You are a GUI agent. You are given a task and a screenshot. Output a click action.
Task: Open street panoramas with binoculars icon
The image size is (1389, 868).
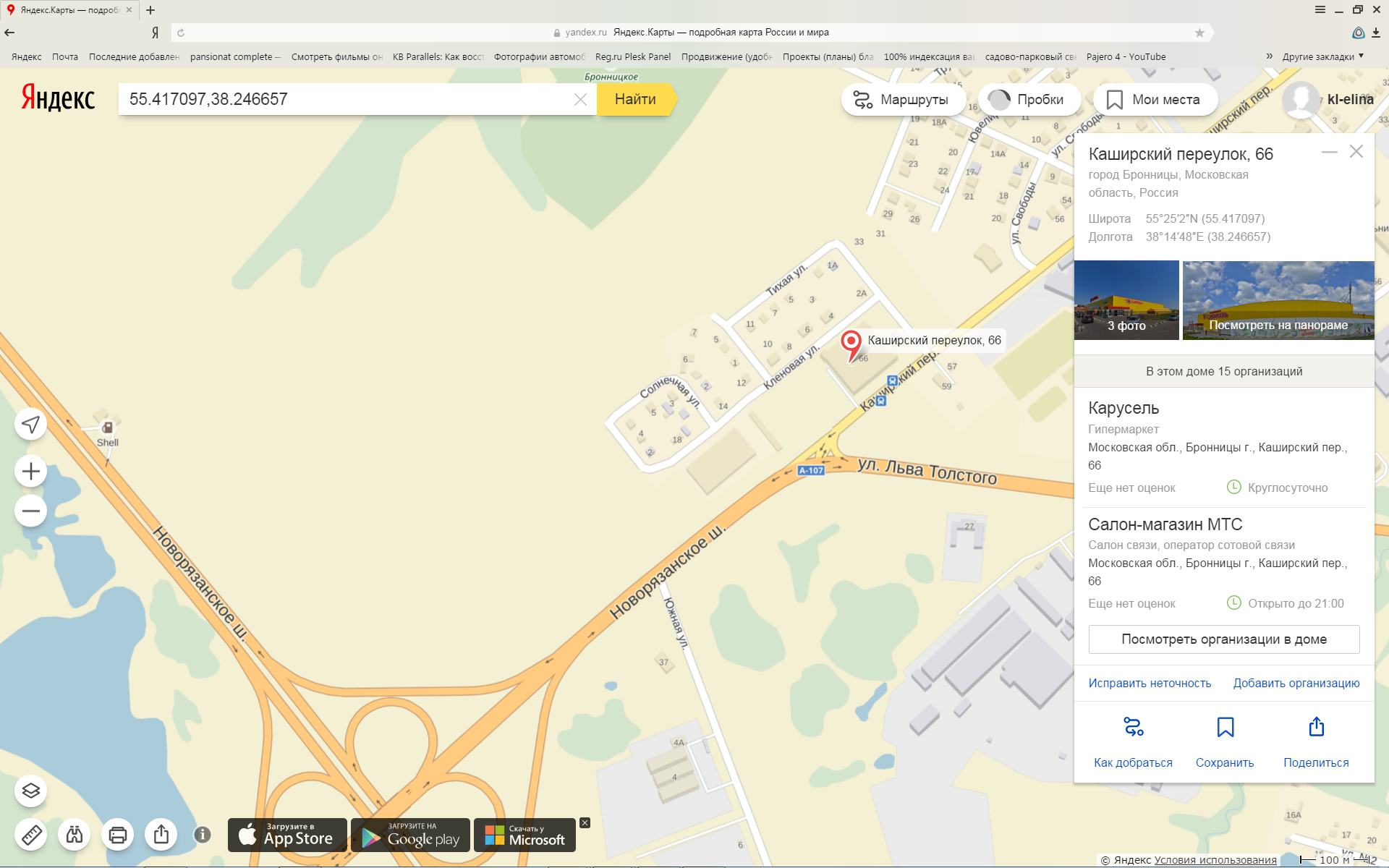pyautogui.click(x=75, y=835)
